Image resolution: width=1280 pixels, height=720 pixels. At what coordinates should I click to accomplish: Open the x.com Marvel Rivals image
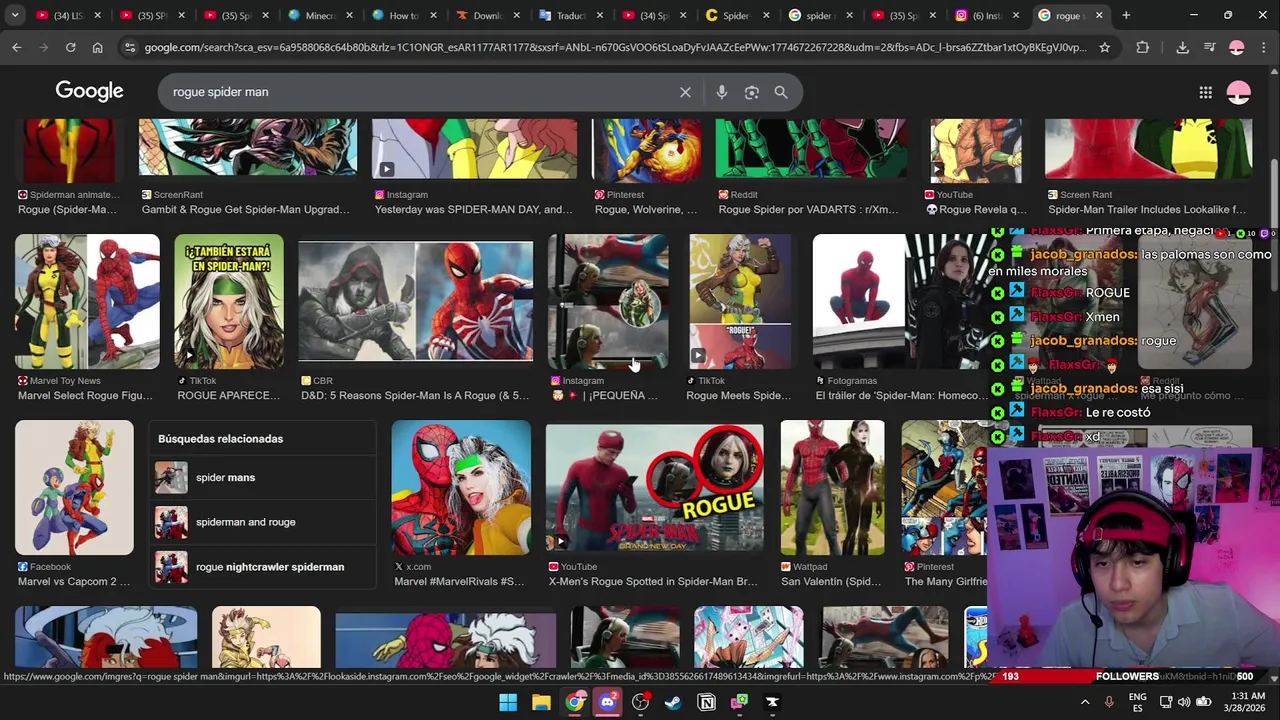pyautogui.click(x=461, y=487)
